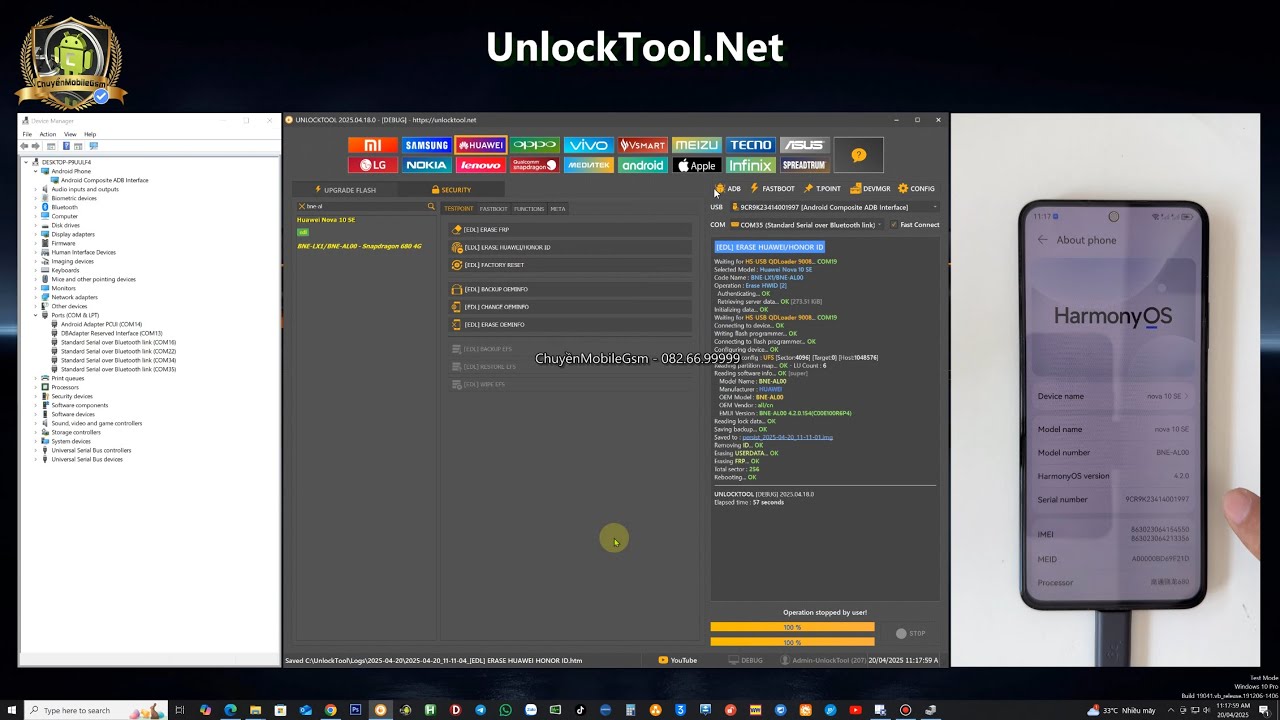
Task: Switch to the FUNCTIONS tab
Action: [x=529, y=209]
